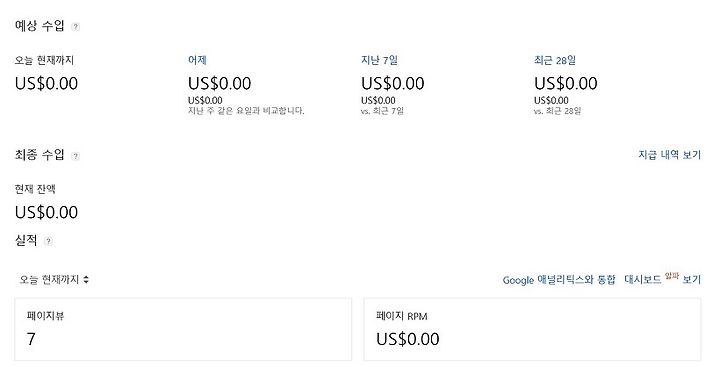Click help icon next to 실적
Screen dimensions: 720x367
(x=48, y=241)
